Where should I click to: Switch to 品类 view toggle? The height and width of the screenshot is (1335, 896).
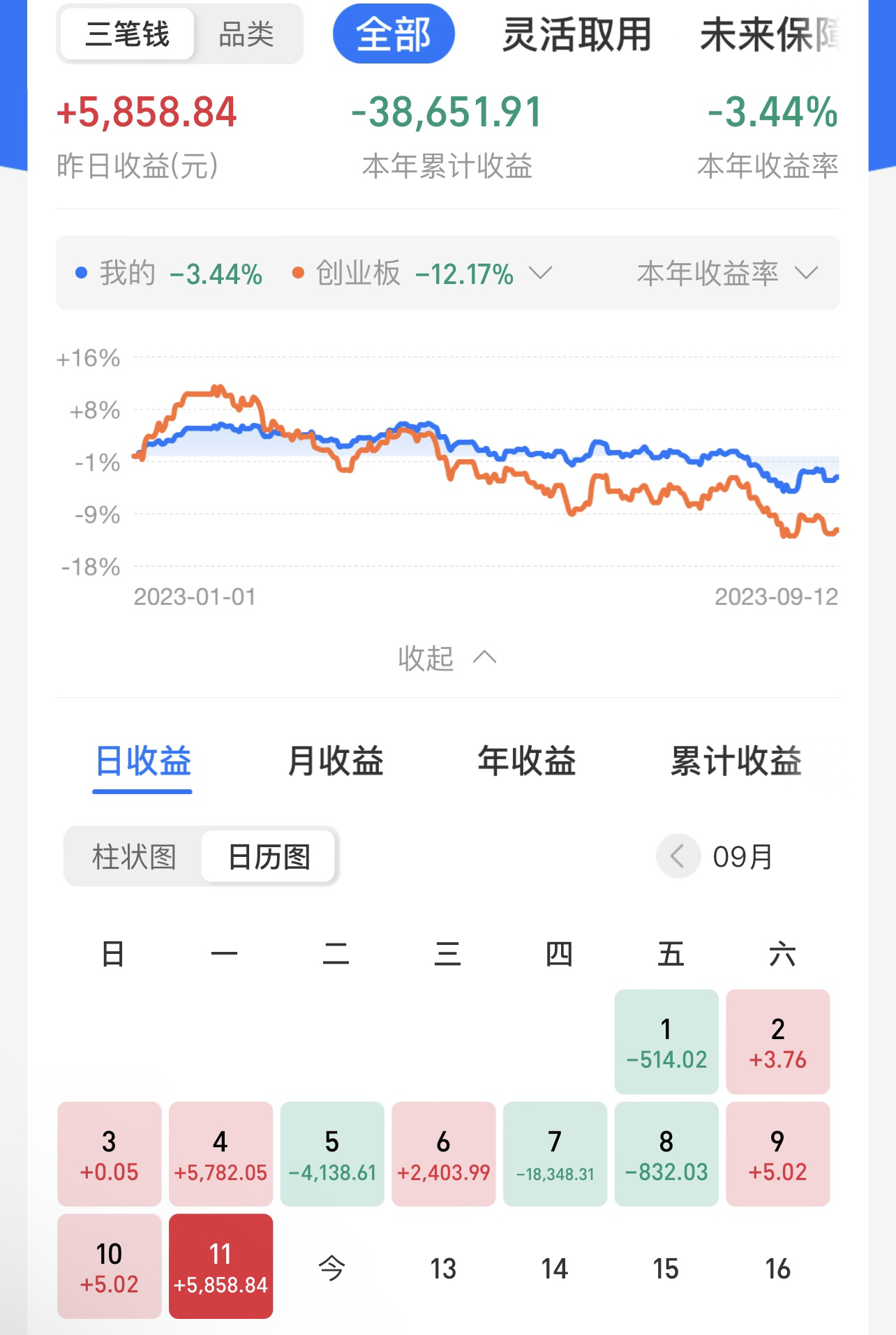[x=246, y=33]
